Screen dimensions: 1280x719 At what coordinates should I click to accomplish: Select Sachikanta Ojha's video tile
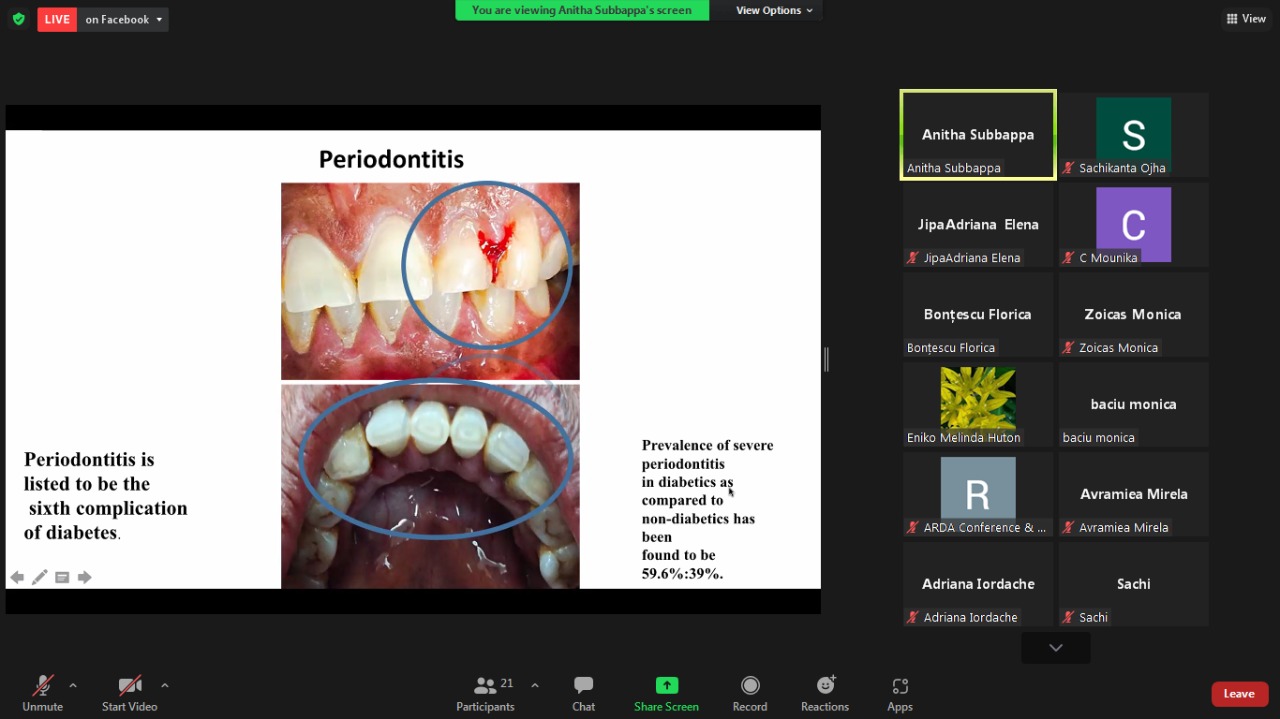tap(1133, 135)
